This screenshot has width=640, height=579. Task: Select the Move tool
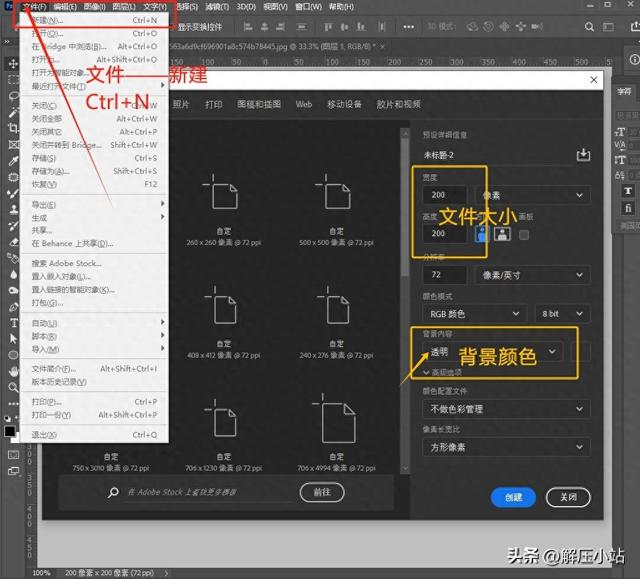tap(13, 64)
